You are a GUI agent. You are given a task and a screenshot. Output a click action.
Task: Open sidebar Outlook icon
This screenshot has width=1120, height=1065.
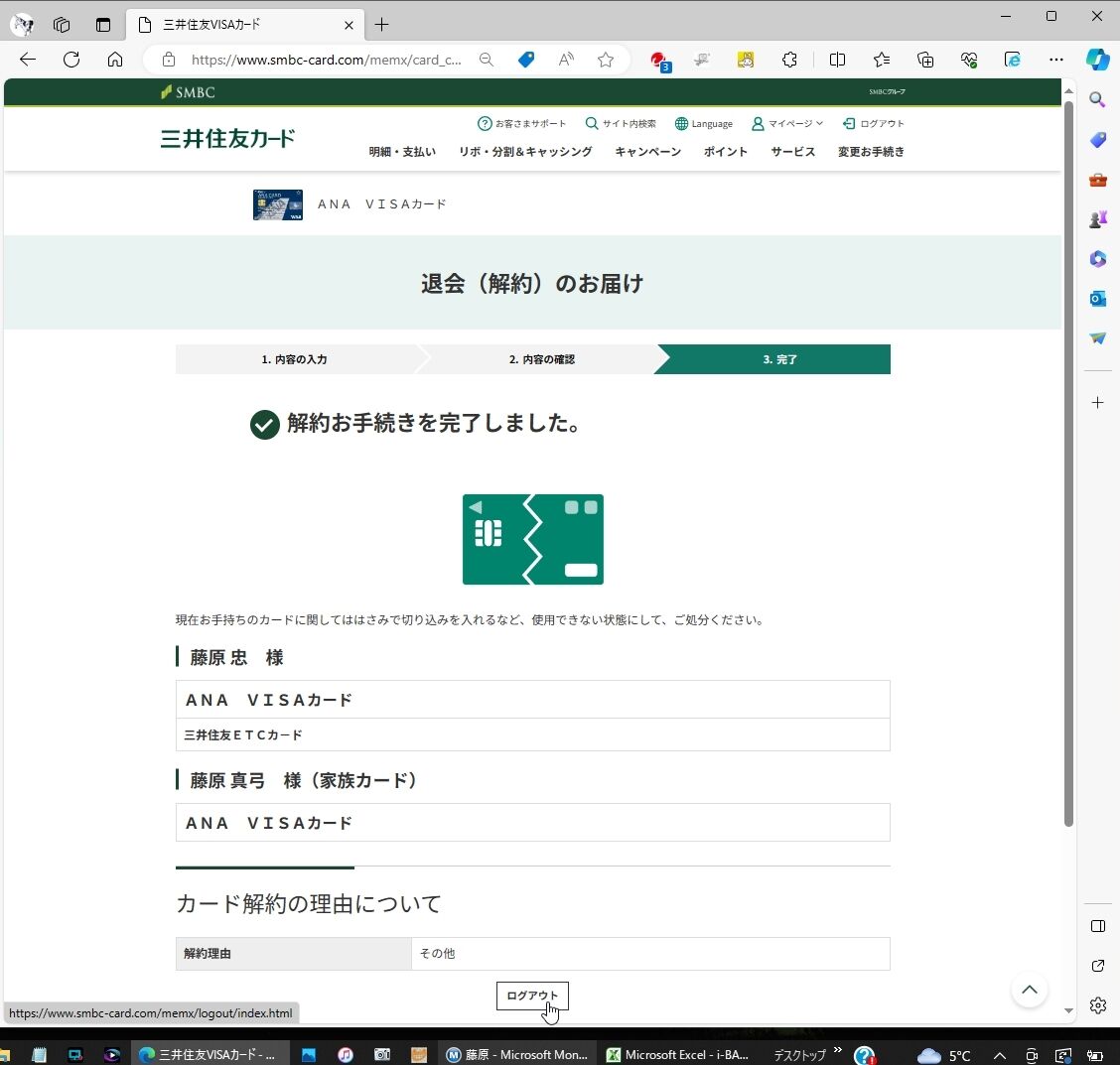1098,299
